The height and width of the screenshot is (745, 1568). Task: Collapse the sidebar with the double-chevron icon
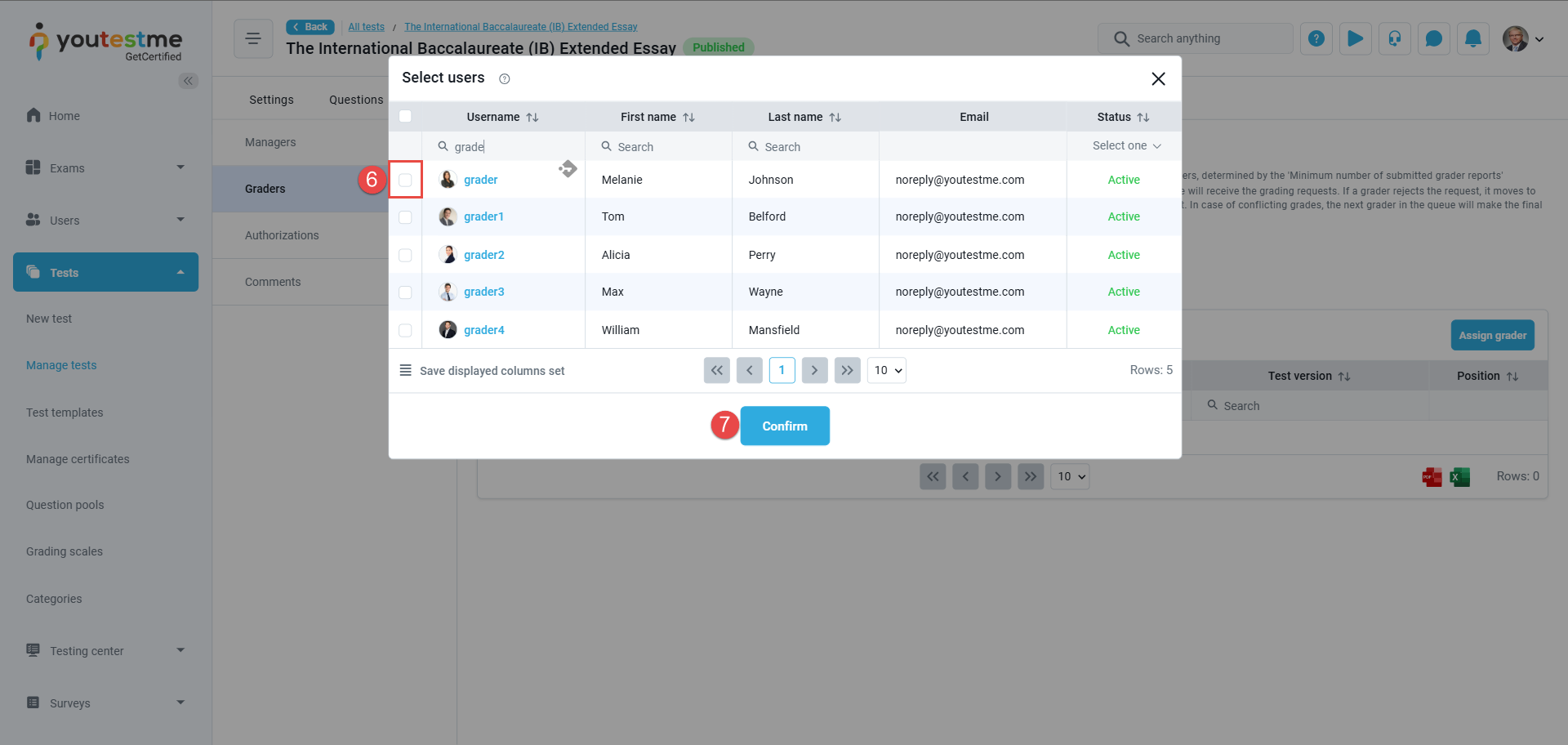pyautogui.click(x=188, y=81)
